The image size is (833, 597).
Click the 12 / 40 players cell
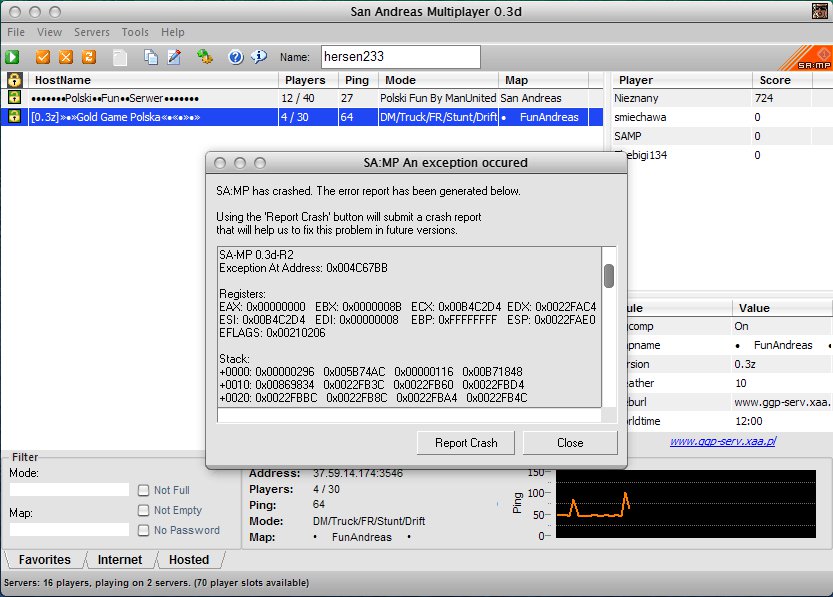point(298,98)
